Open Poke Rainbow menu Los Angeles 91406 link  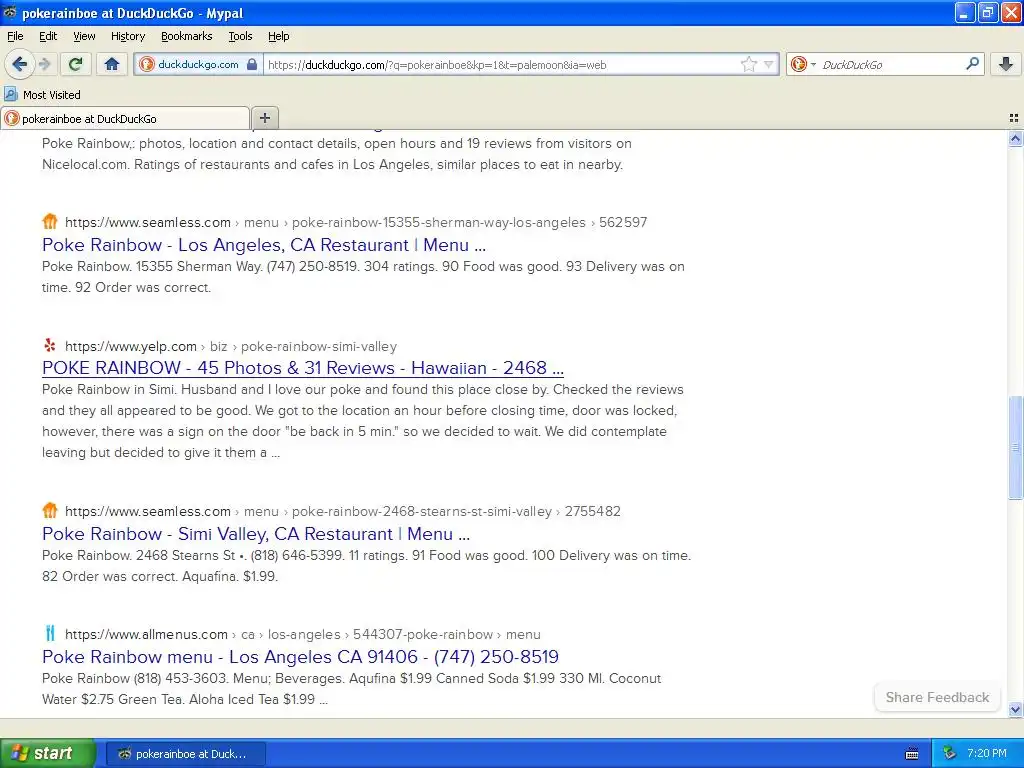coord(300,656)
